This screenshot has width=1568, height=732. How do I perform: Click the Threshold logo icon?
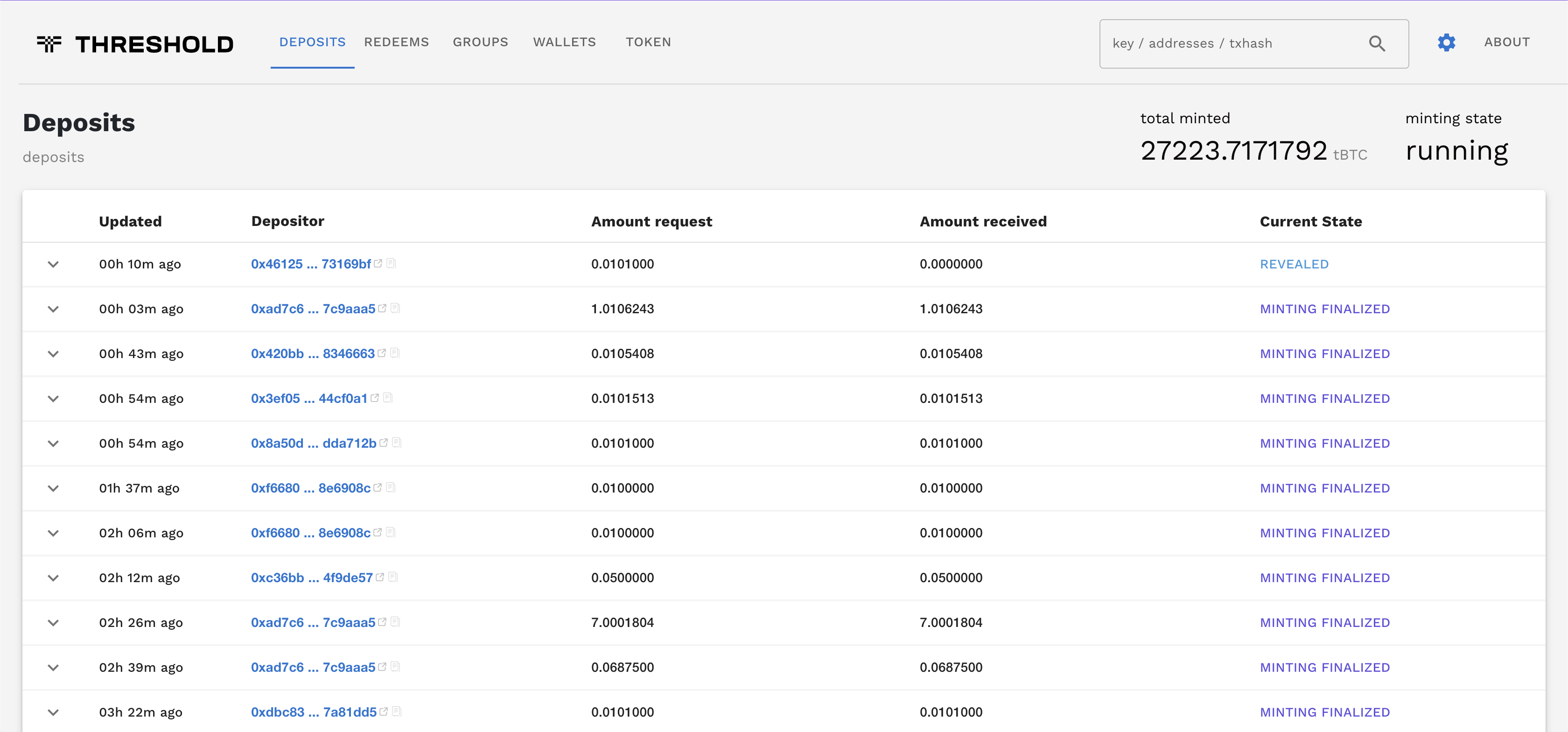tap(49, 43)
